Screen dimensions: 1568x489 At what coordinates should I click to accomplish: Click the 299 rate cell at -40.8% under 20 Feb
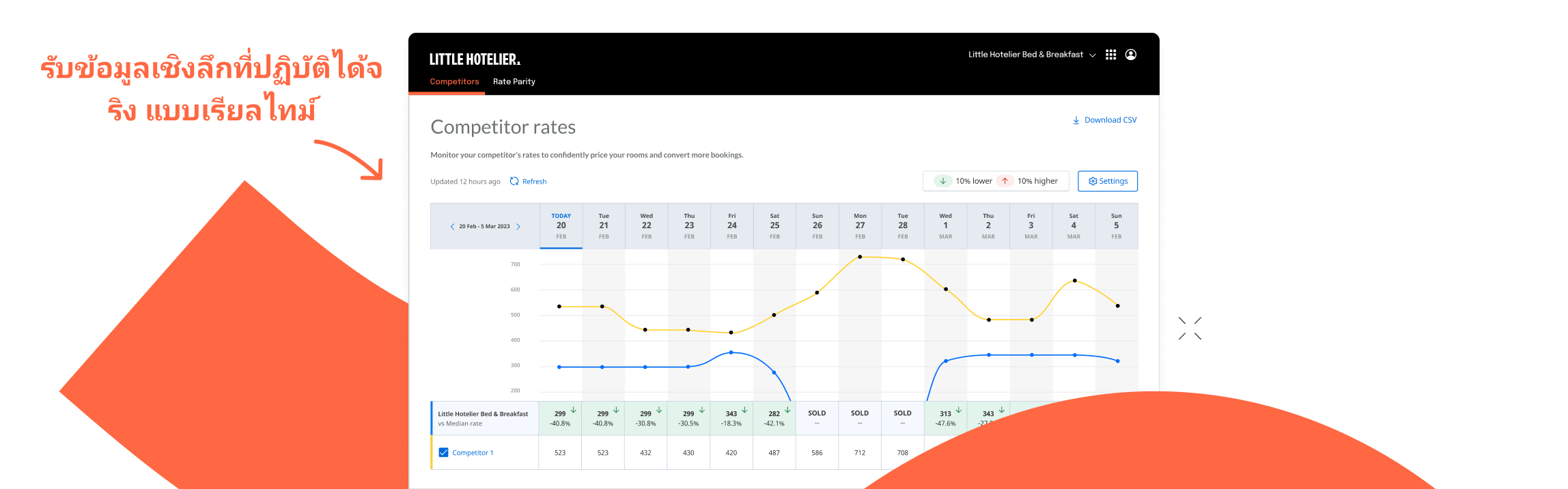click(x=560, y=418)
